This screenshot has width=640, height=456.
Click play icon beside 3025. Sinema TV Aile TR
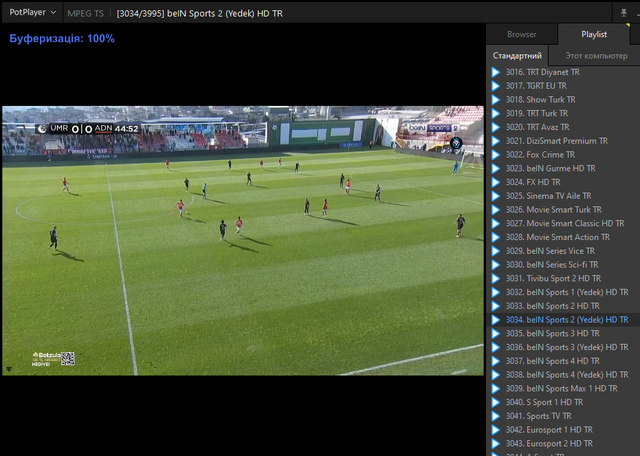tap(496, 196)
